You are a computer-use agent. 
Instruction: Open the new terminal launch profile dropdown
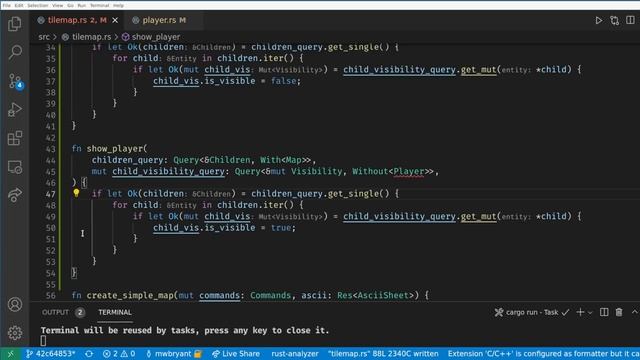click(x=590, y=313)
